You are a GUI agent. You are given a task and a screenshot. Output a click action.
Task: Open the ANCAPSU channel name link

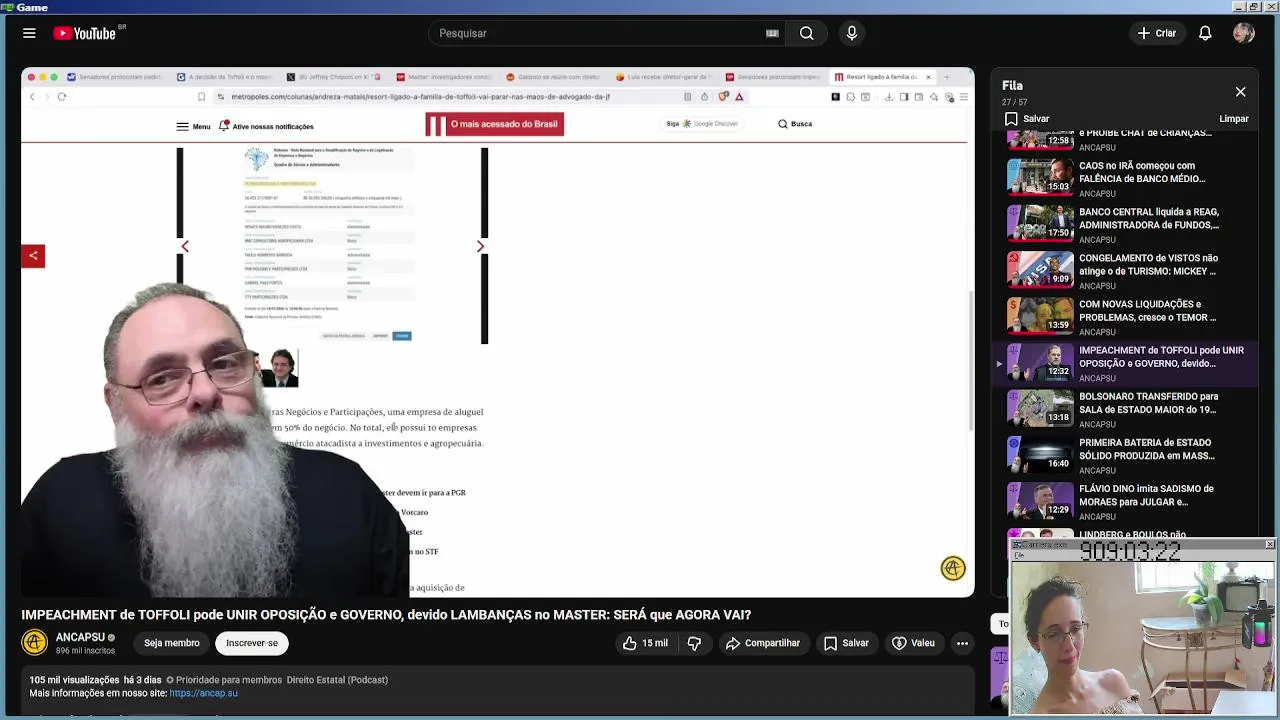point(80,637)
